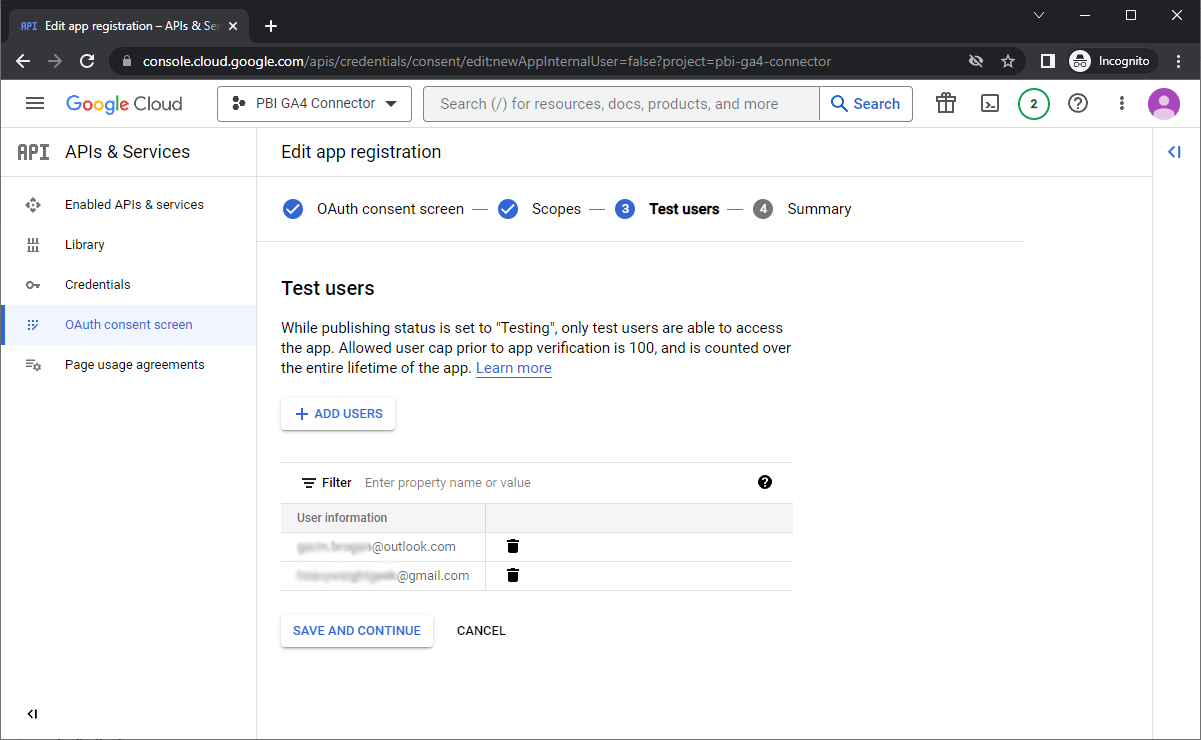Delete the outlook.com test user
The height and width of the screenshot is (740, 1201).
click(513, 546)
